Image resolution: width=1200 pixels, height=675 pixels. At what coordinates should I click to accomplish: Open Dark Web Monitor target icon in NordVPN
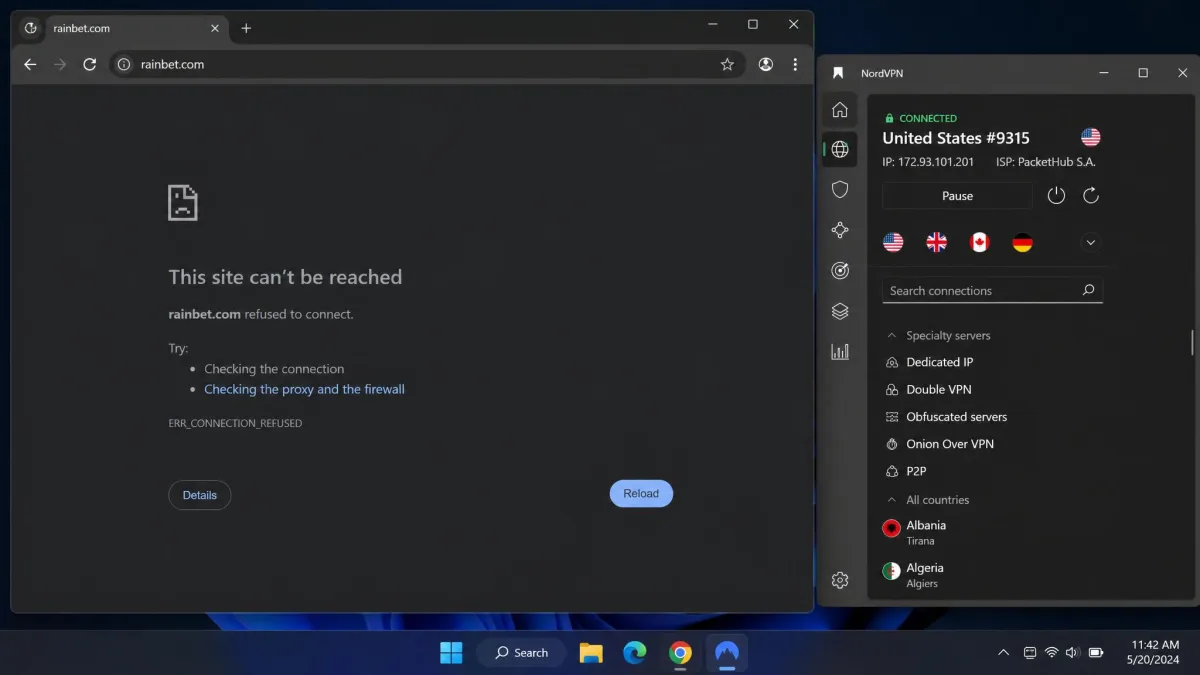pyautogui.click(x=840, y=271)
